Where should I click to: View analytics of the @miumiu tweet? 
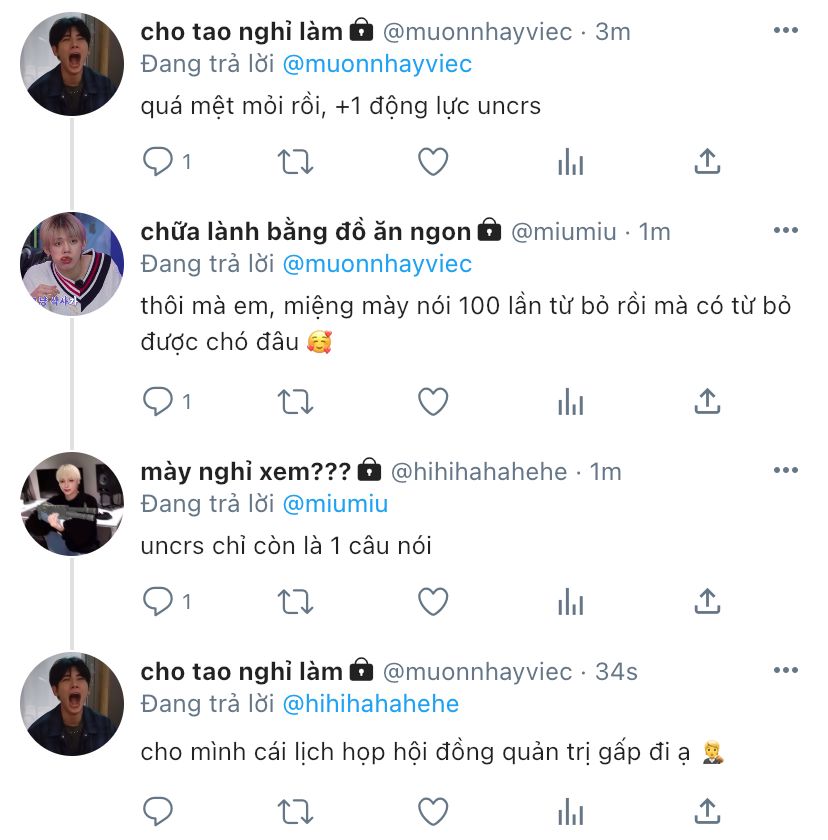(x=570, y=402)
